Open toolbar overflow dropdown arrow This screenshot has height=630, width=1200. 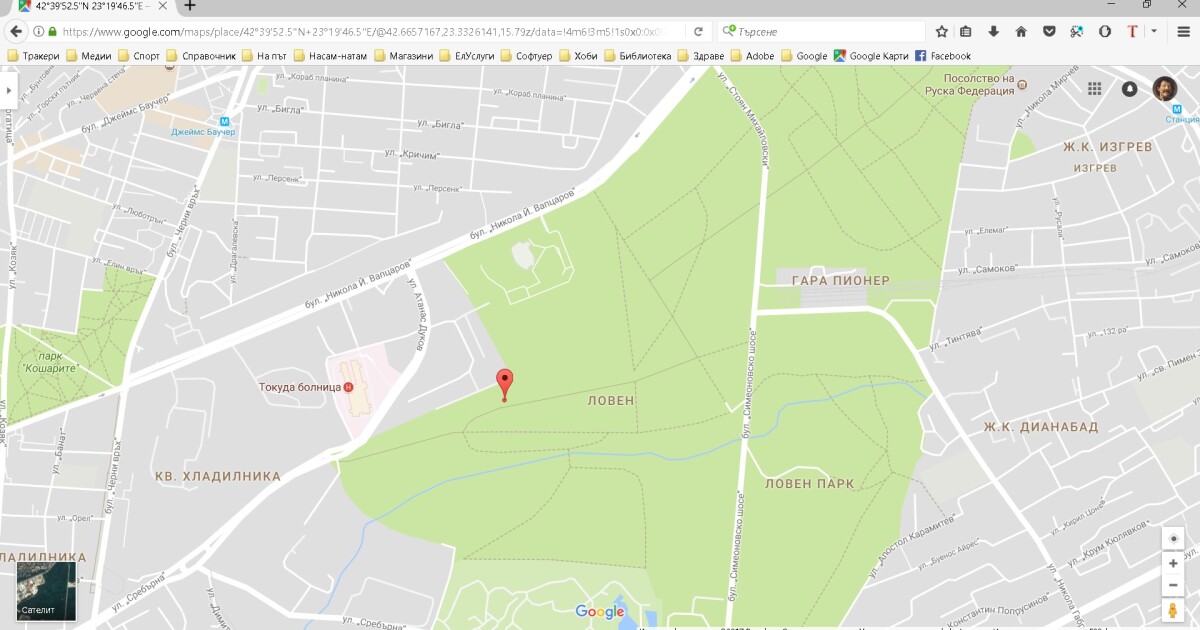tap(1153, 31)
